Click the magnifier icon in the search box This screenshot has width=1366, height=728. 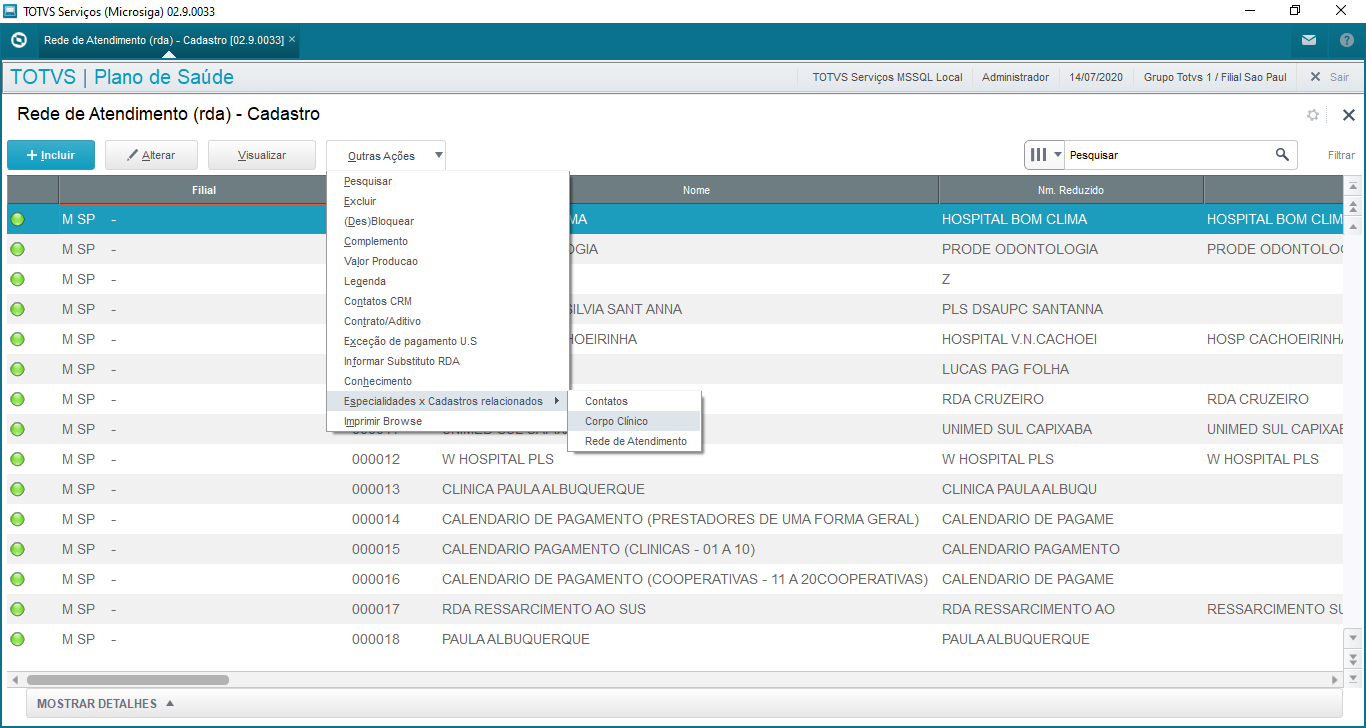[1282, 155]
